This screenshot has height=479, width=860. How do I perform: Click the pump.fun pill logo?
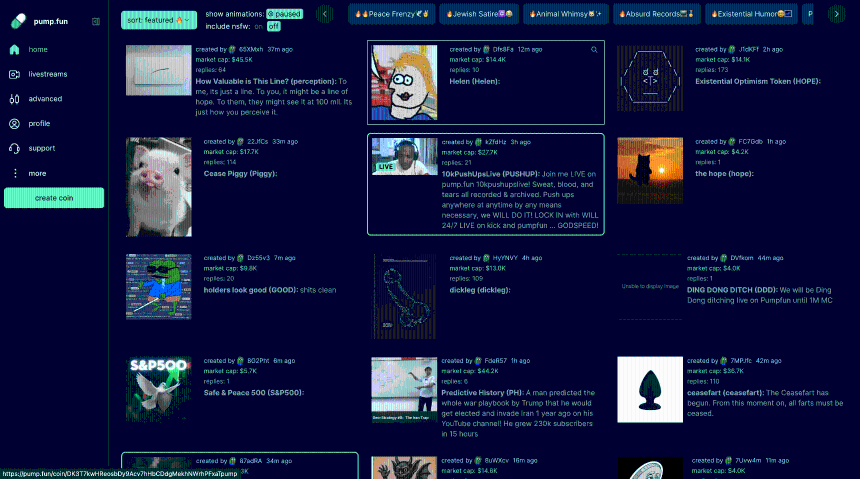click(18, 21)
